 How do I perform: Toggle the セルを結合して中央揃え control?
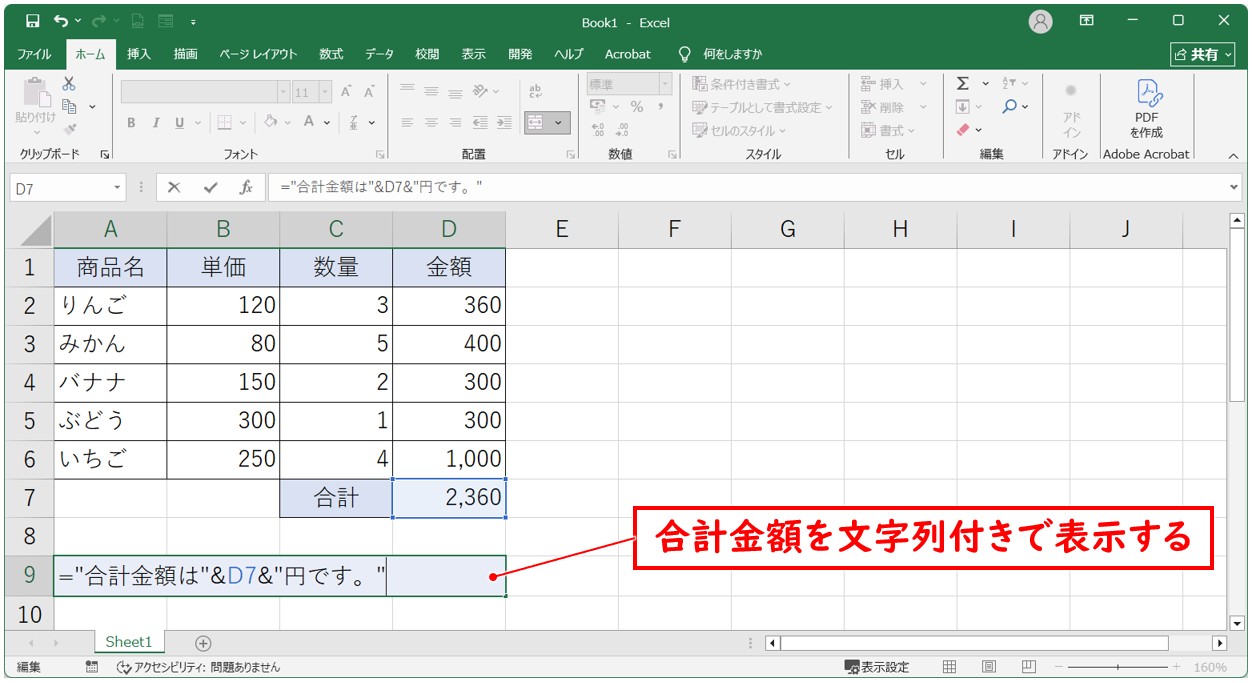(x=536, y=123)
